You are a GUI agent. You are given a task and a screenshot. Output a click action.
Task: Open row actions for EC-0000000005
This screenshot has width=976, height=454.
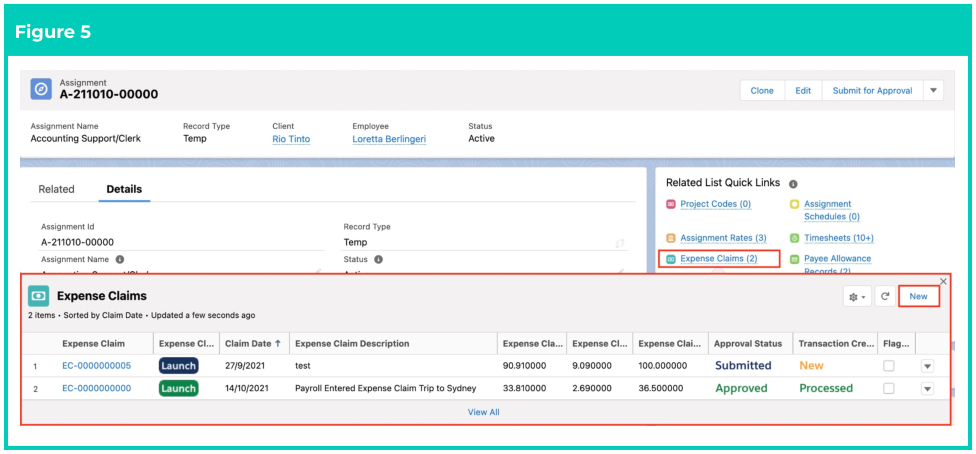(927, 366)
